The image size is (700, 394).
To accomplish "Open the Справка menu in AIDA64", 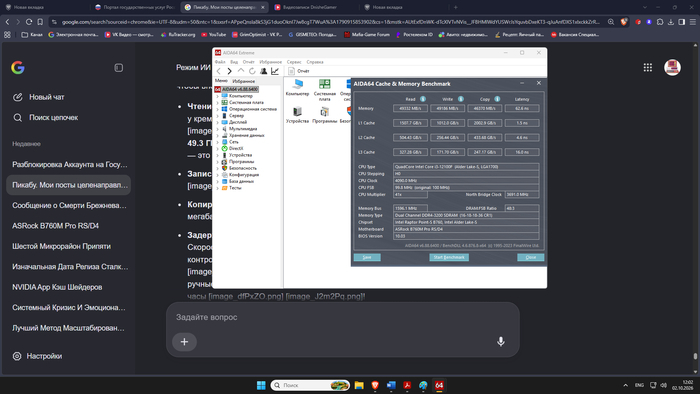I will point(315,62).
